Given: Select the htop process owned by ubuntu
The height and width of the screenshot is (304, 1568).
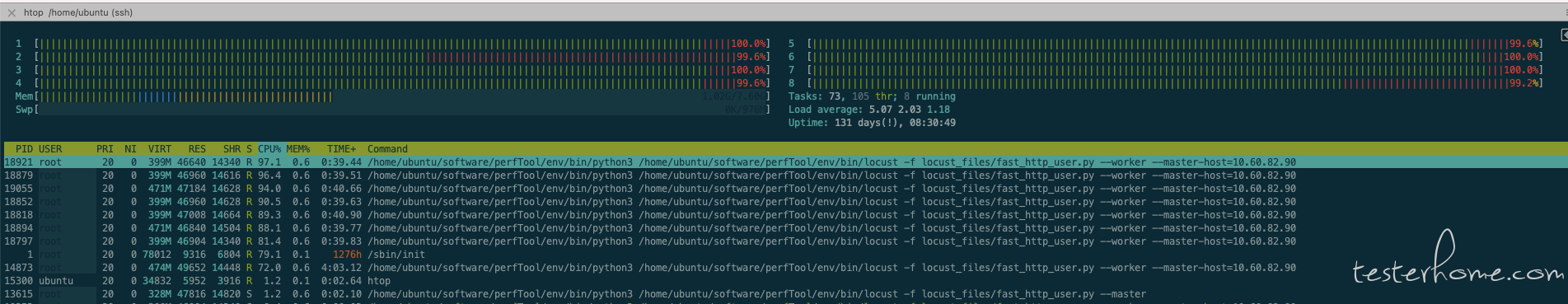Looking at the screenshot, I should pyautogui.click(x=784, y=281).
